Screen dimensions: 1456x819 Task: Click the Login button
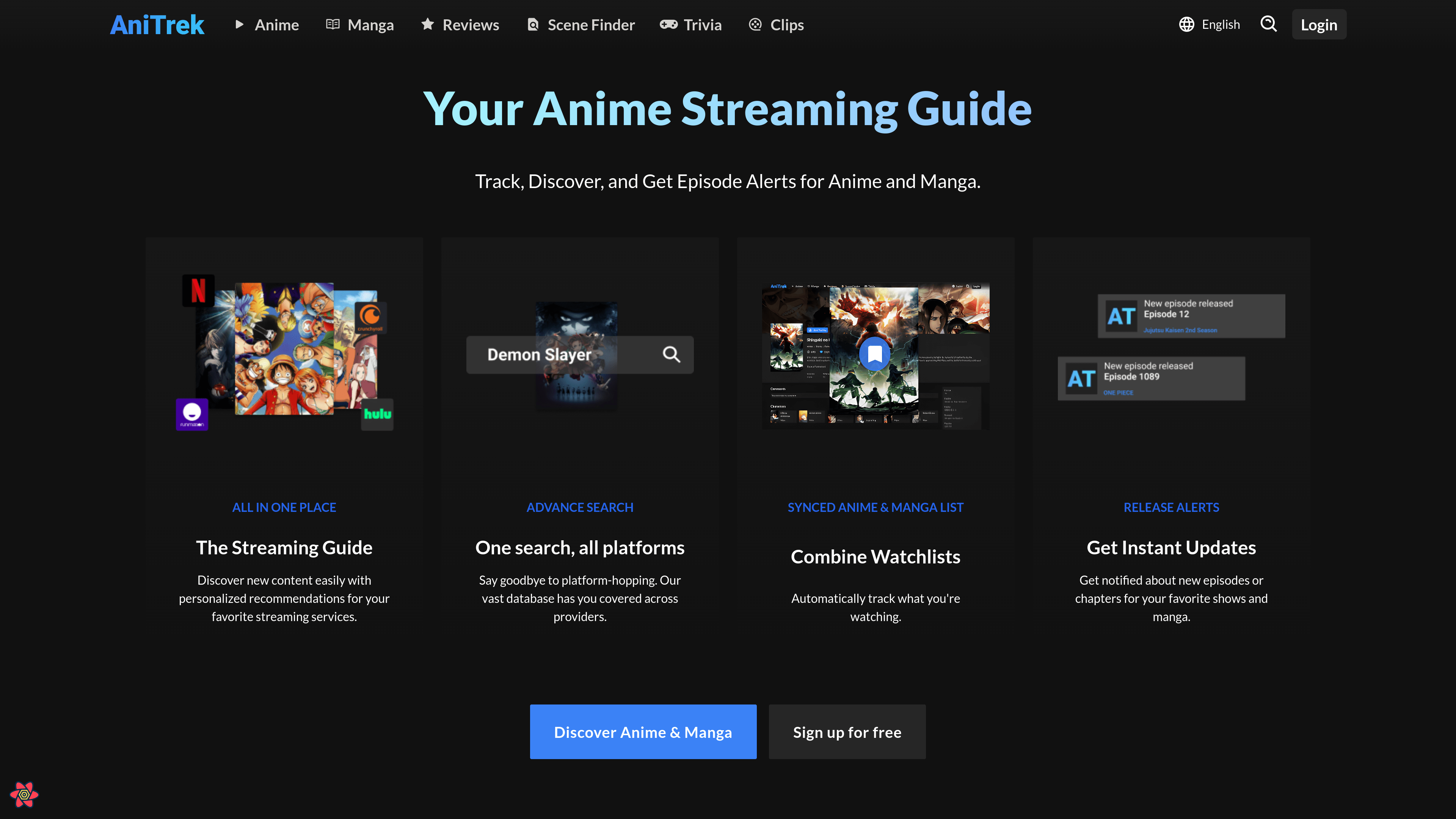pos(1319,24)
